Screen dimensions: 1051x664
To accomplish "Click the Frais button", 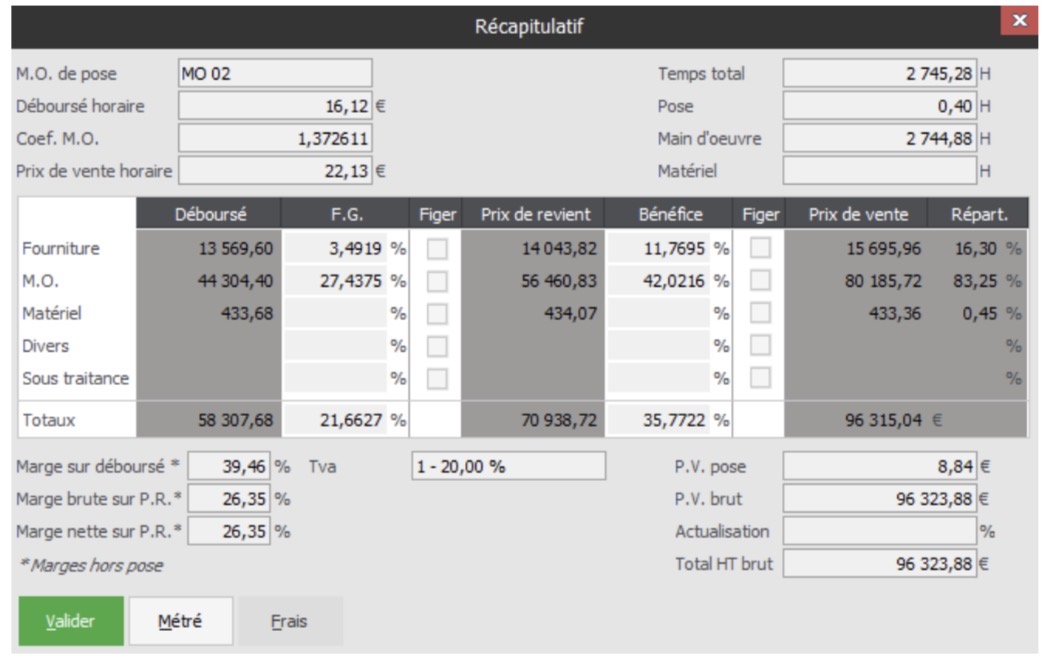I will (x=290, y=621).
